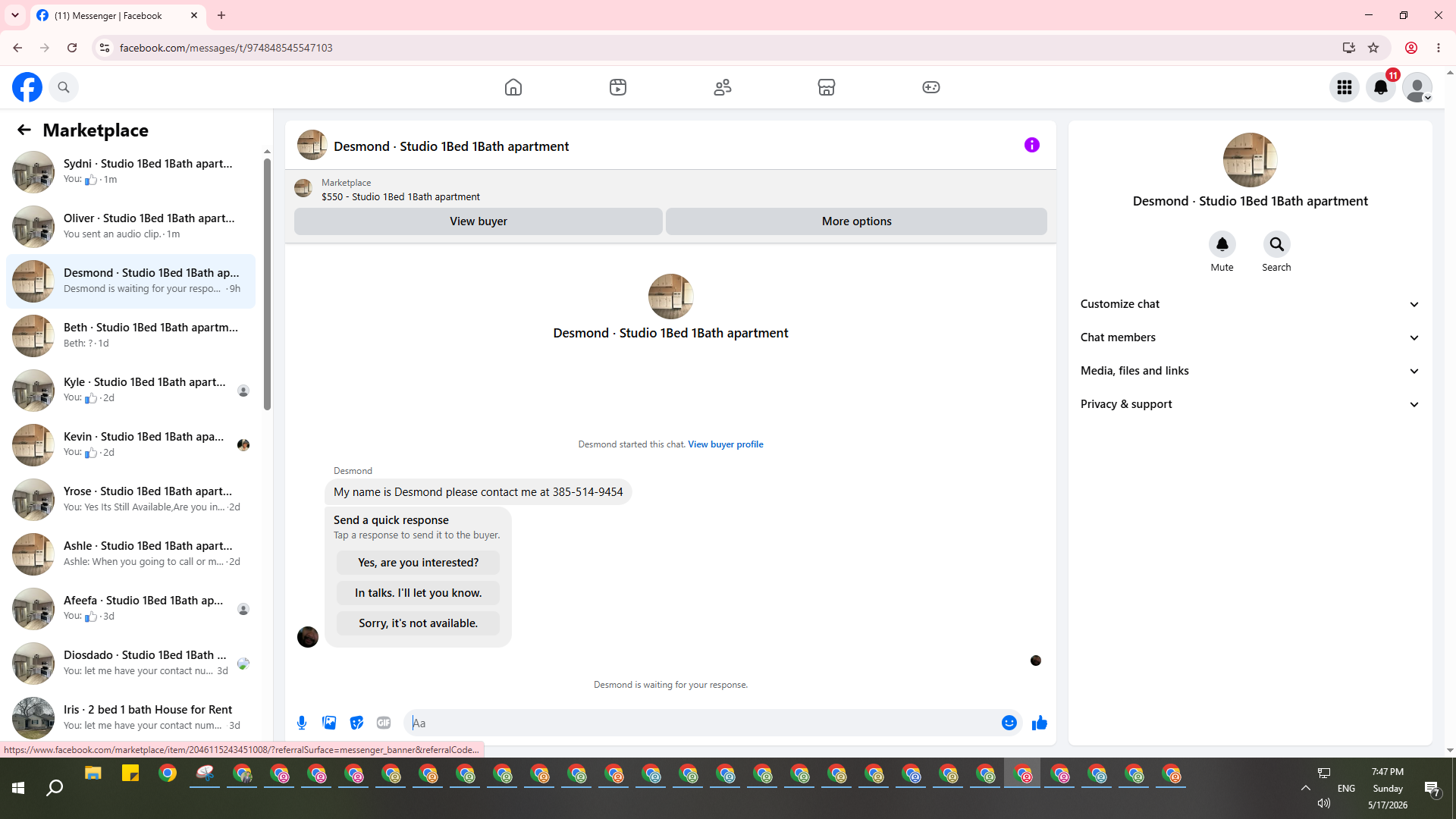Open conversation information purple icon
Viewport: 1456px width, 819px height.
[x=1032, y=145]
